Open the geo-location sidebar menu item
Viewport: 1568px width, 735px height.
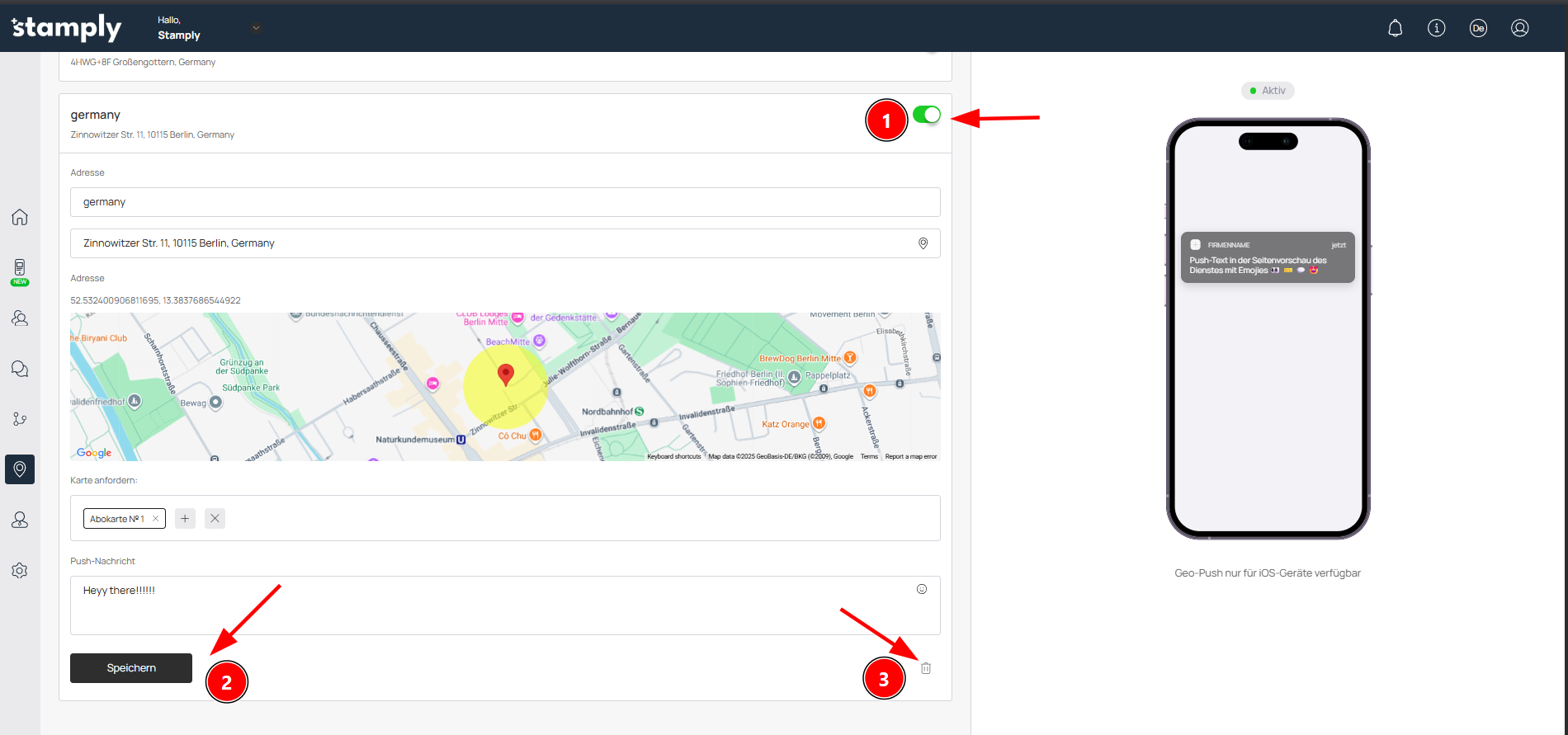pyautogui.click(x=20, y=469)
